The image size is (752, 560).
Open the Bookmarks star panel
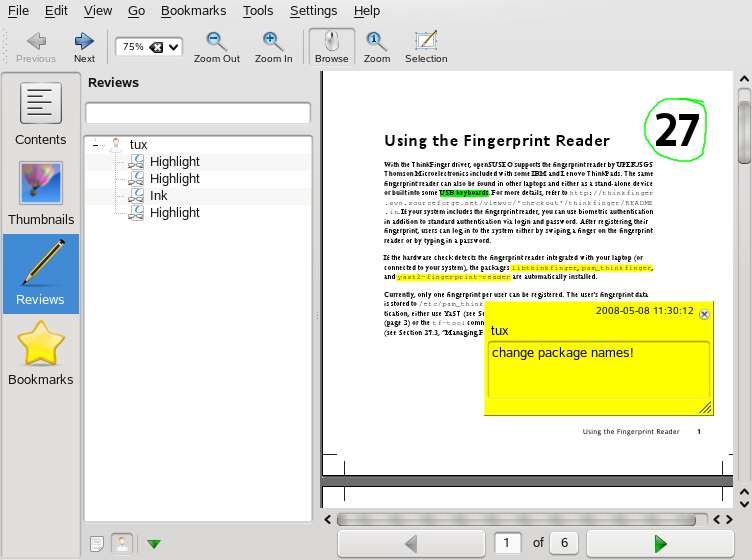tap(41, 353)
